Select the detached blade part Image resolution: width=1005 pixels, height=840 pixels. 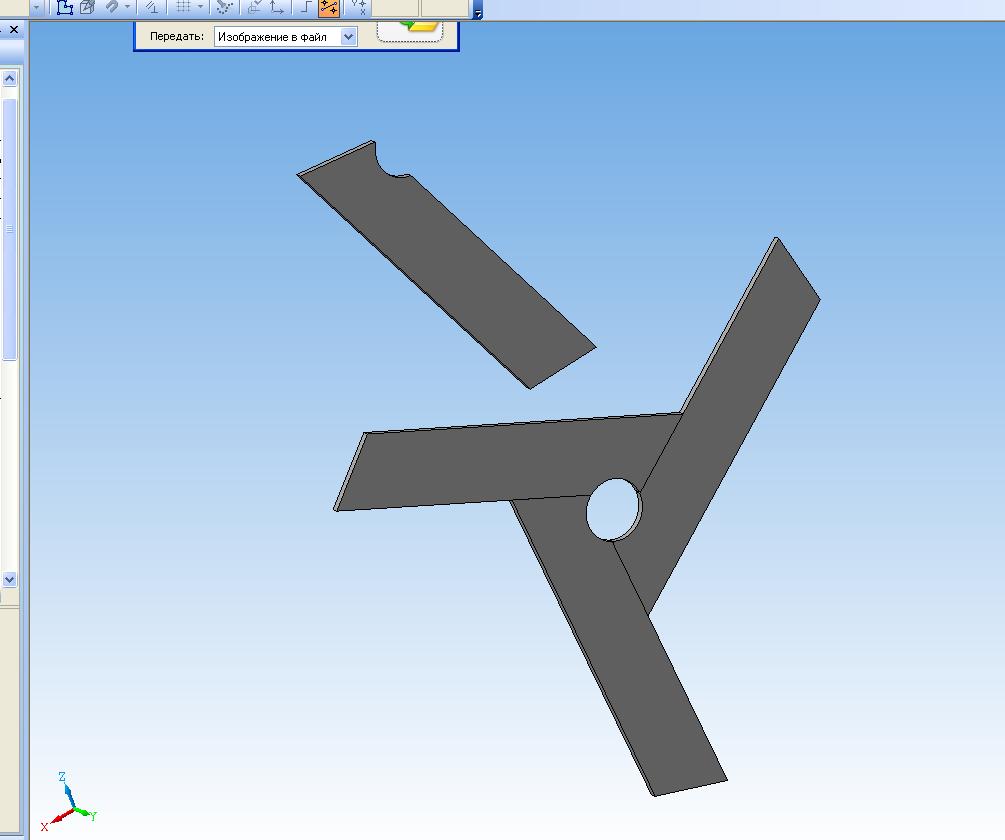445,263
